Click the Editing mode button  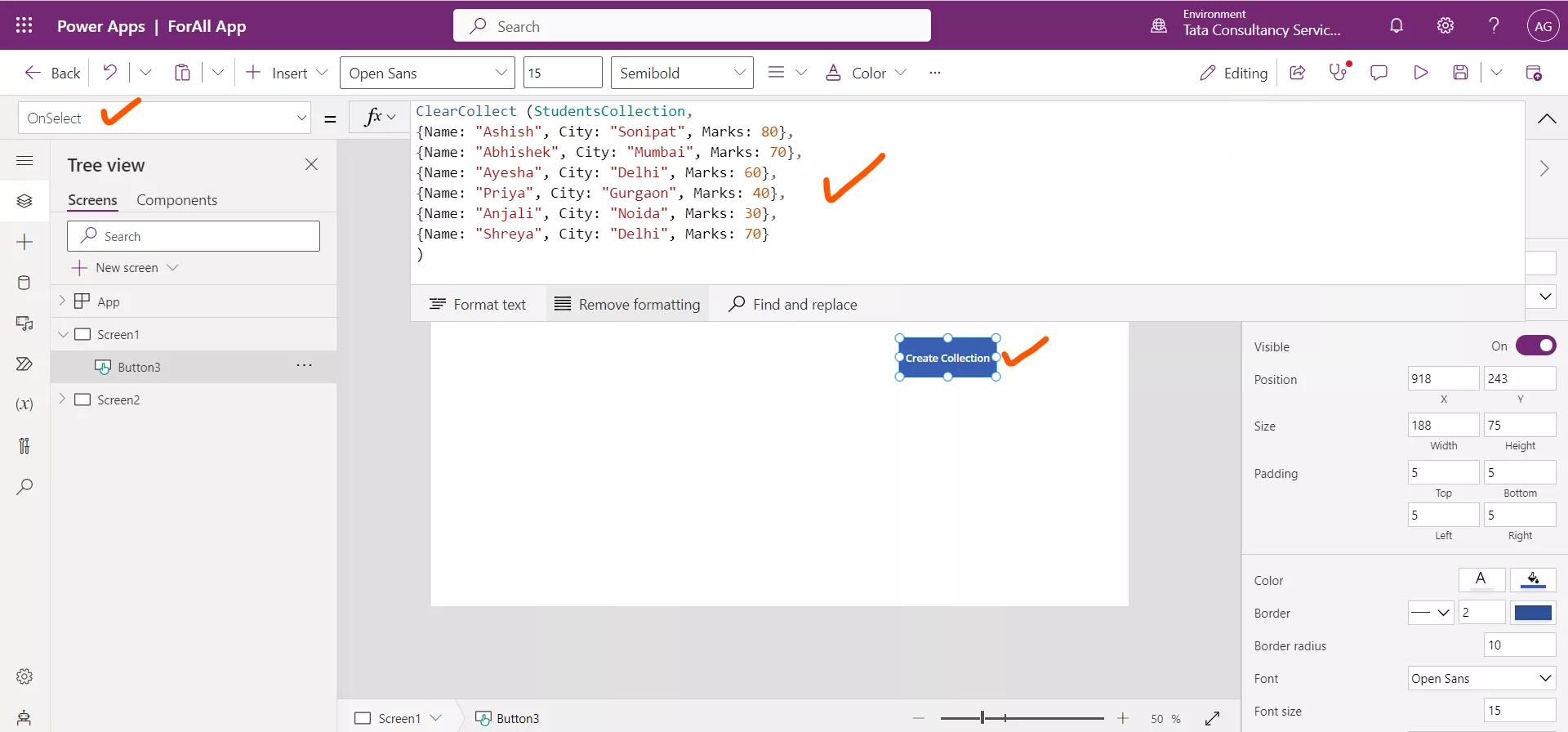[x=1233, y=73]
